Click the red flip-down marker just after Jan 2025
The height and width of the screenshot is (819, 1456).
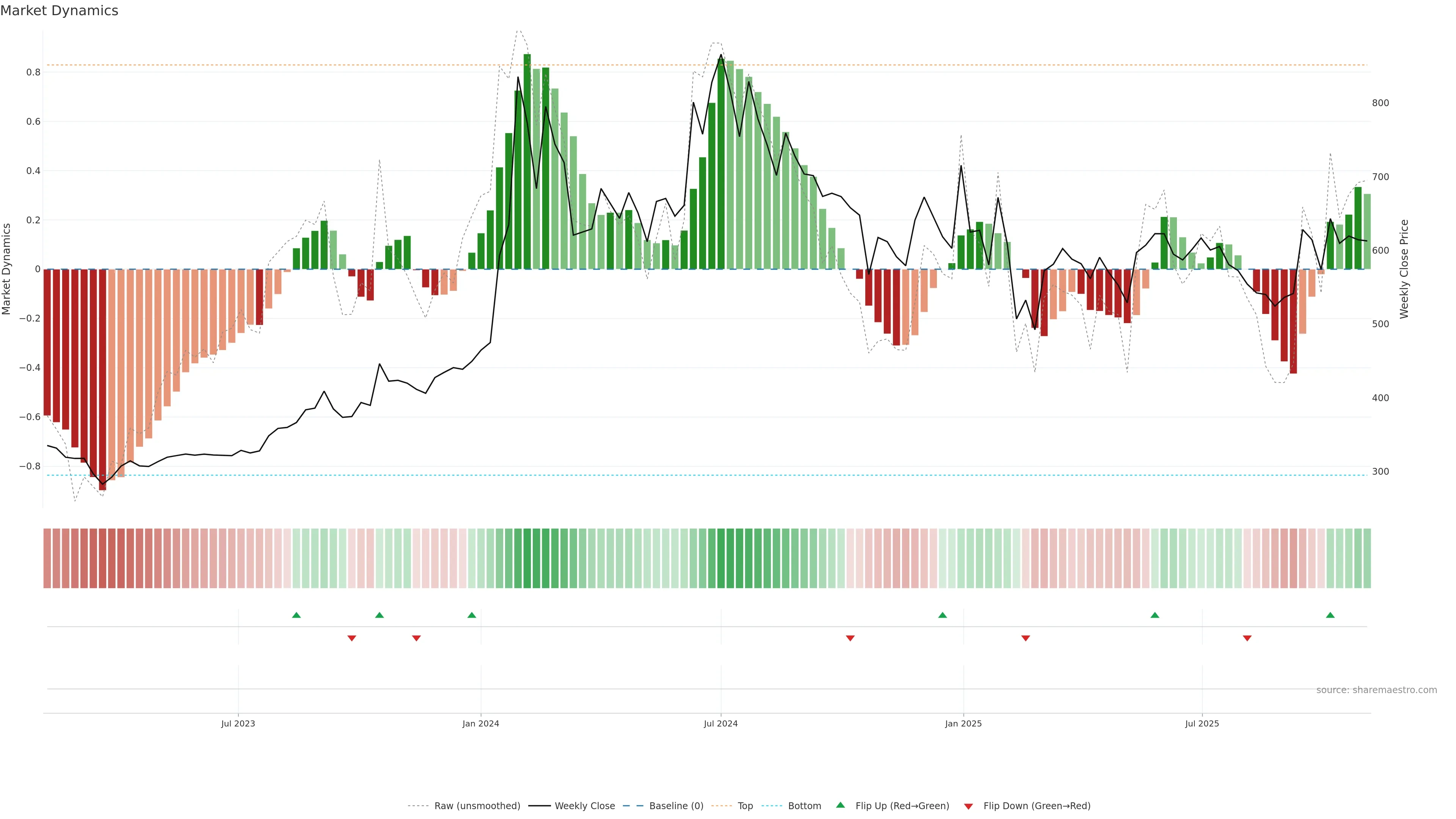(1025, 638)
